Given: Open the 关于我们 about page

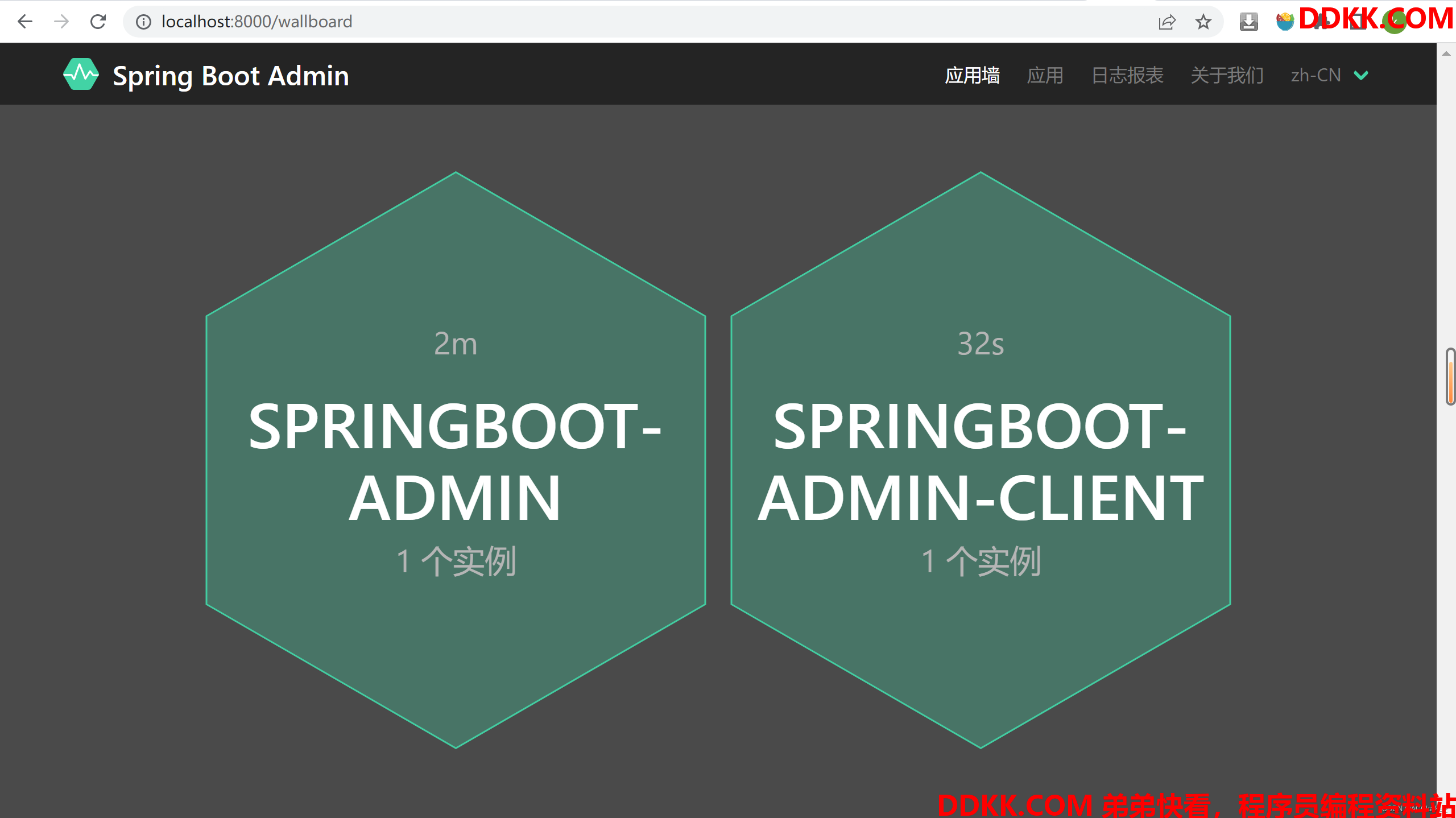Looking at the screenshot, I should point(1227,75).
